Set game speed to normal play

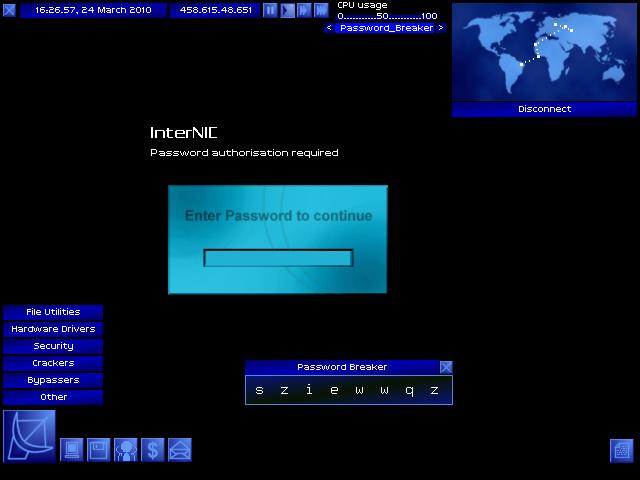287,10
